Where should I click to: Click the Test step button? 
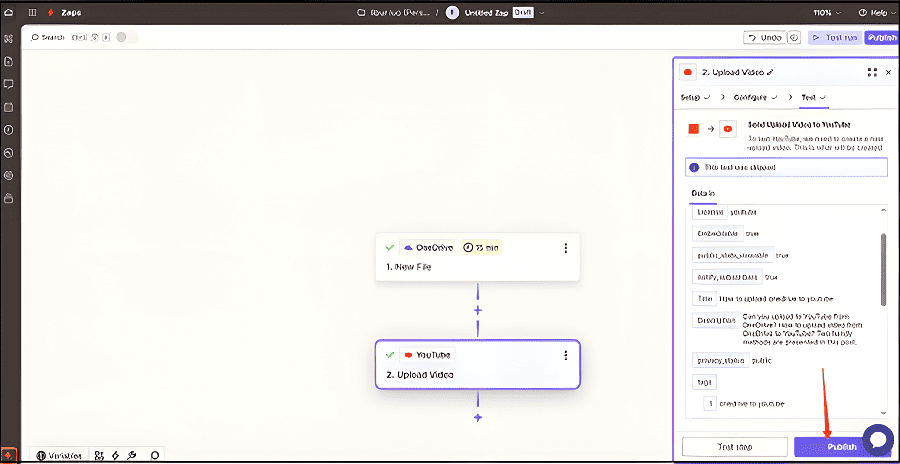point(735,447)
